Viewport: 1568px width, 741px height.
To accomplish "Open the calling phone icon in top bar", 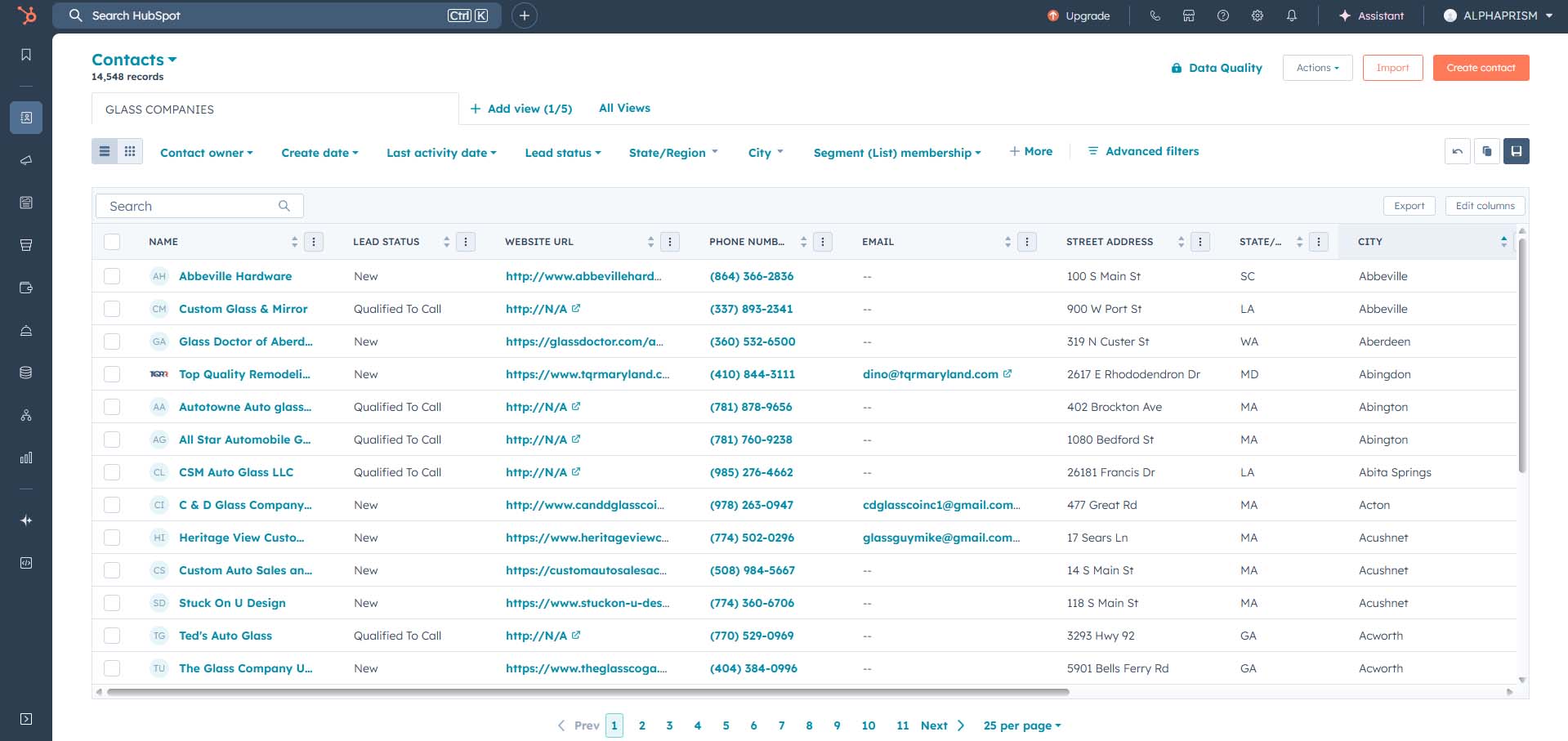I will tap(1155, 16).
